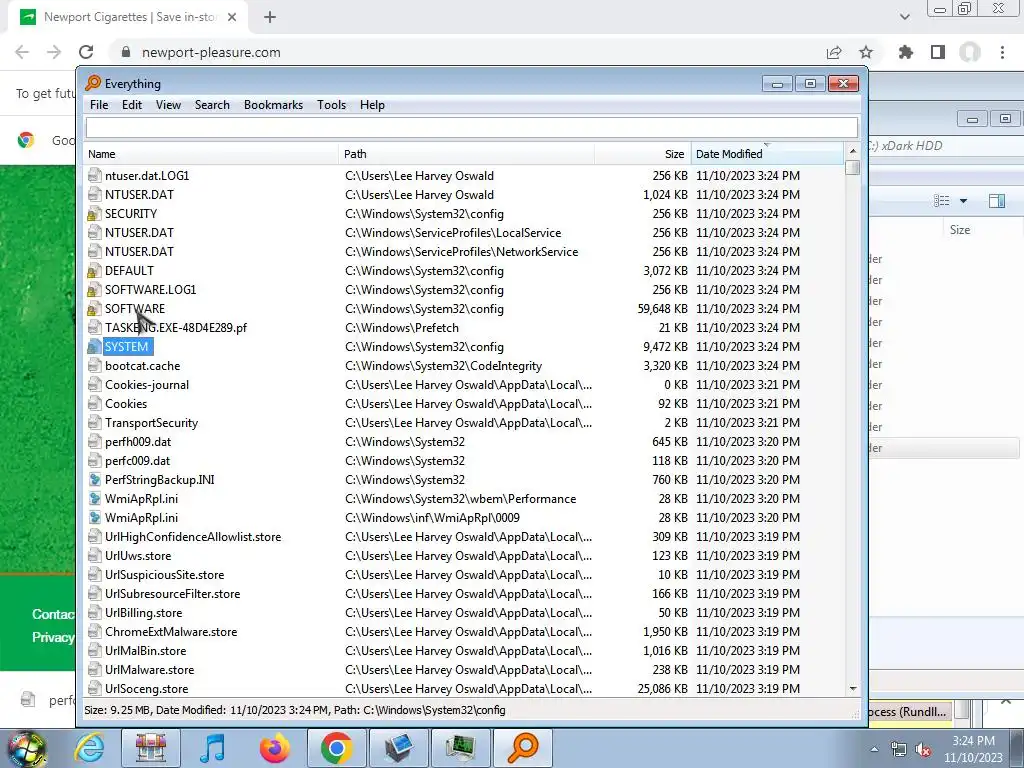Open the Search menu in Everything
This screenshot has height=768, width=1024.
(x=212, y=105)
